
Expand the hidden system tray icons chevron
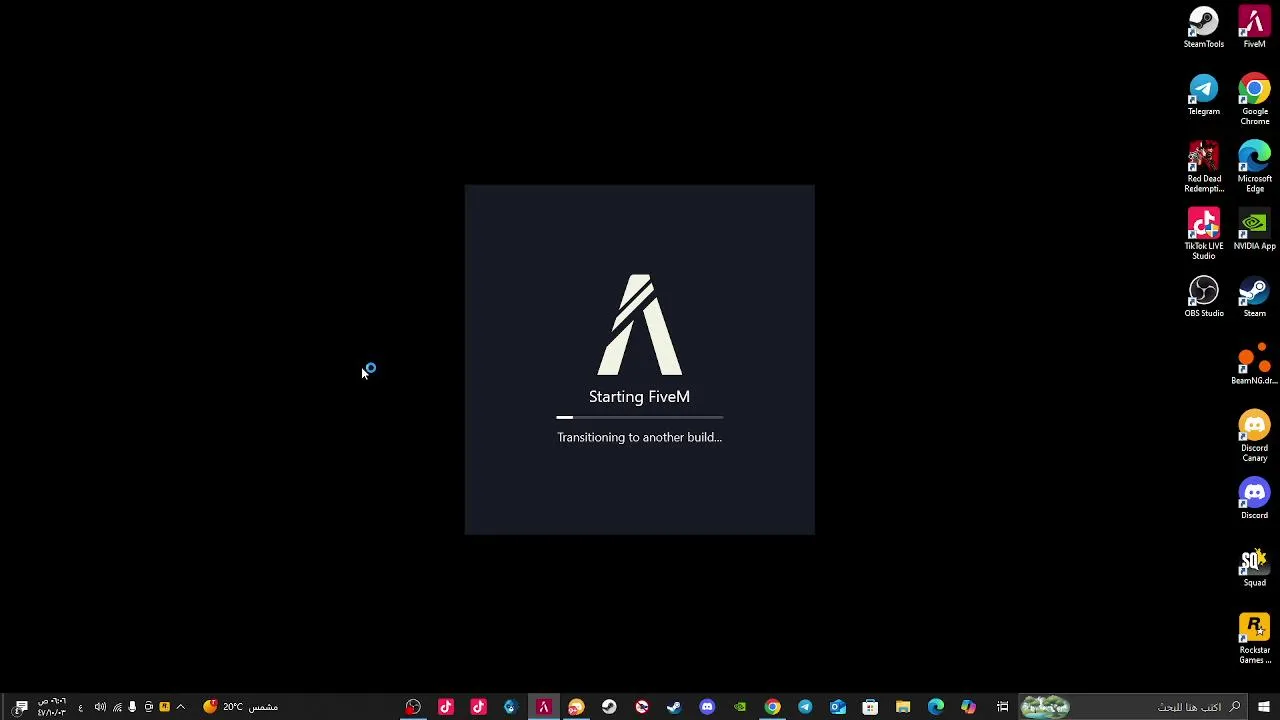coord(180,707)
